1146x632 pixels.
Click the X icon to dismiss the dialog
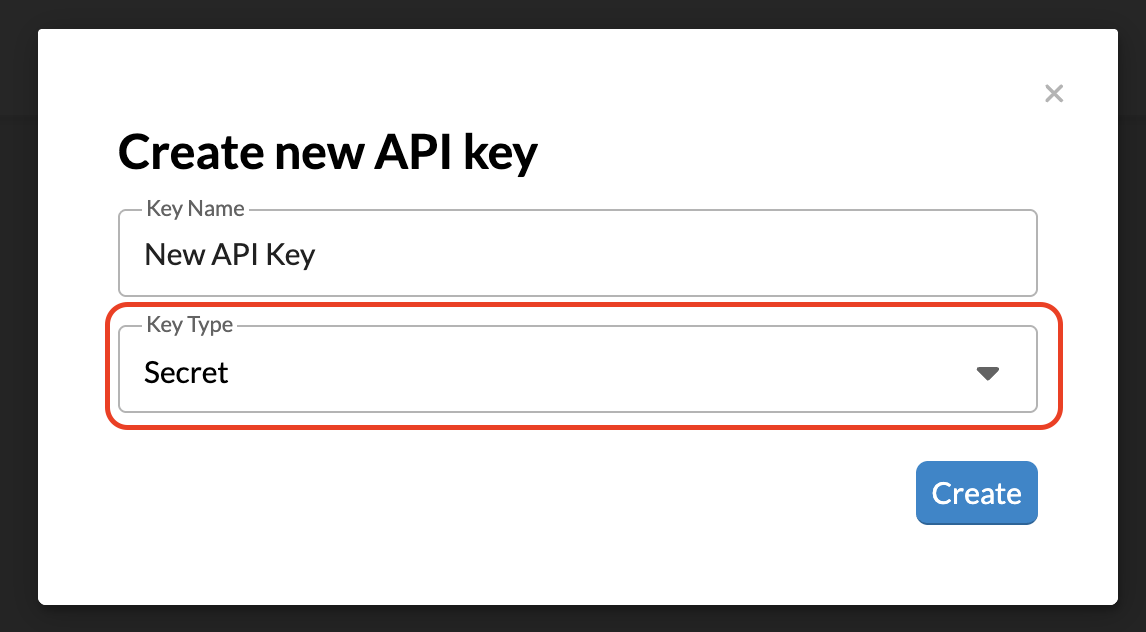click(x=1054, y=93)
